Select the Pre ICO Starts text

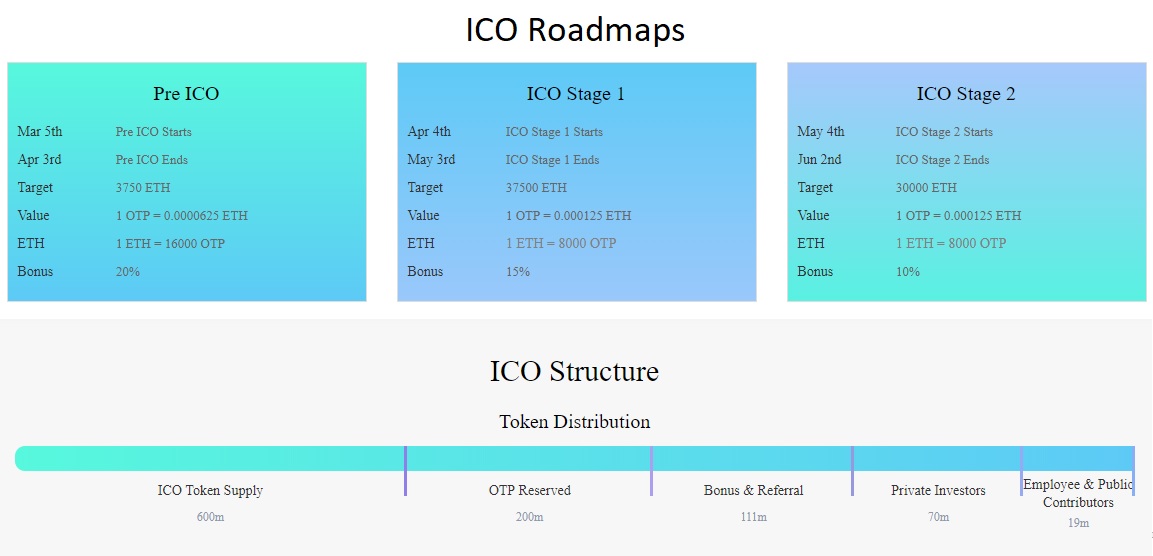154,132
